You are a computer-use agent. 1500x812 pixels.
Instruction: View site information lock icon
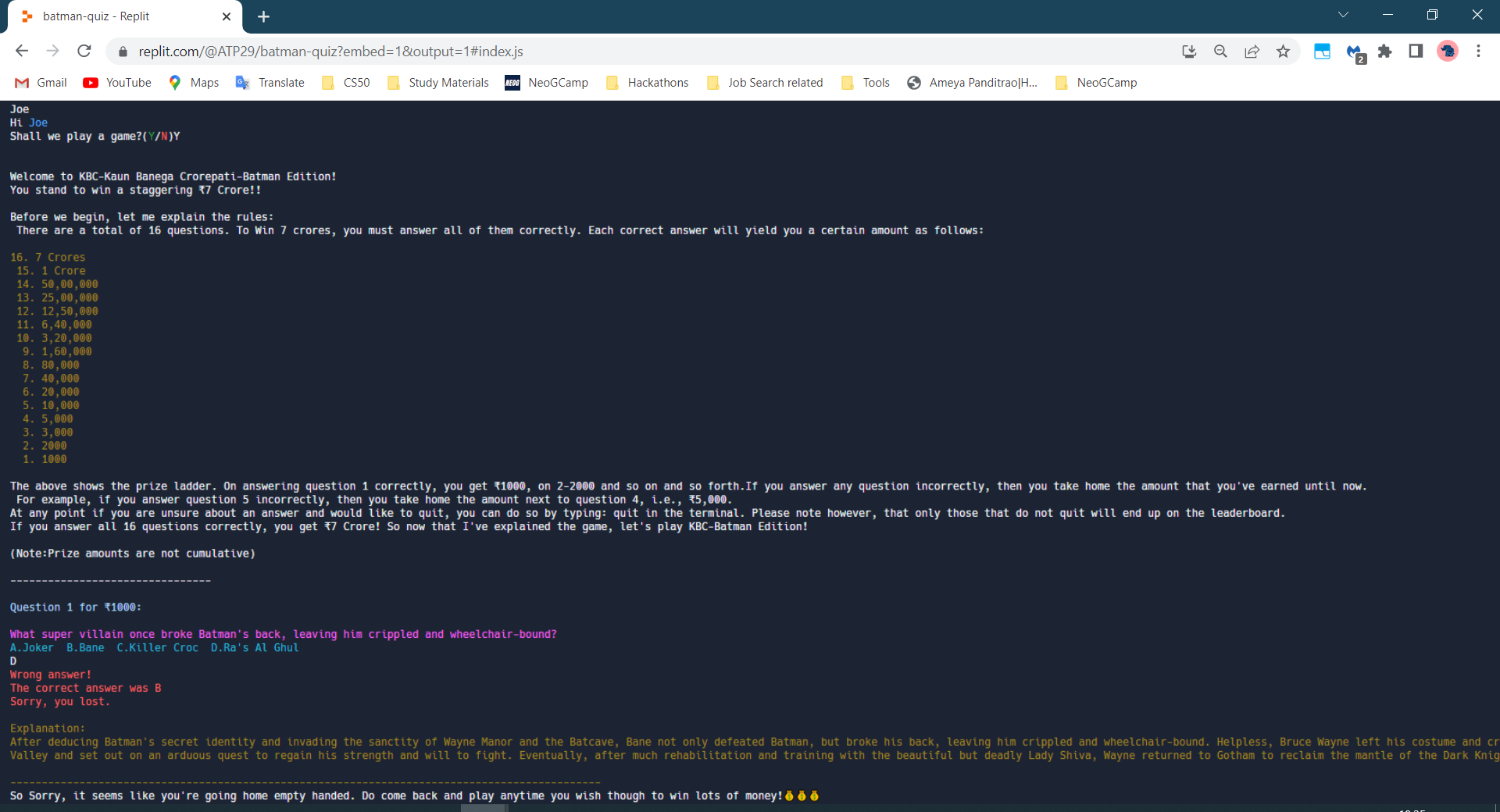(x=123, y=52)
